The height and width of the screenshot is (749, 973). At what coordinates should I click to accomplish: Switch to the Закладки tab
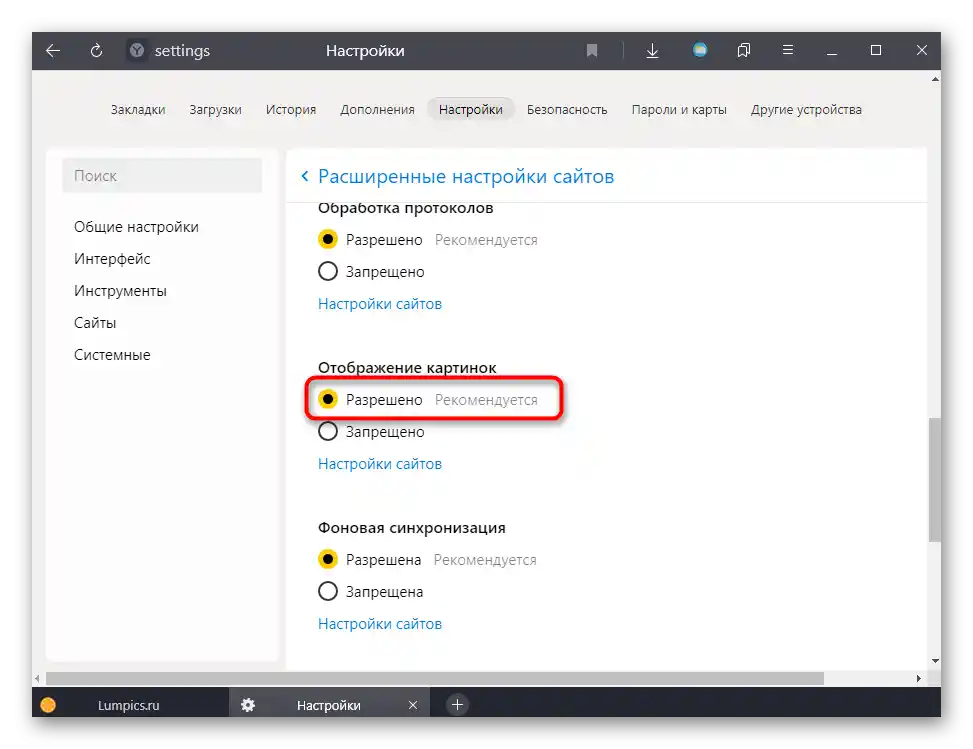click(x=138, y=110)
